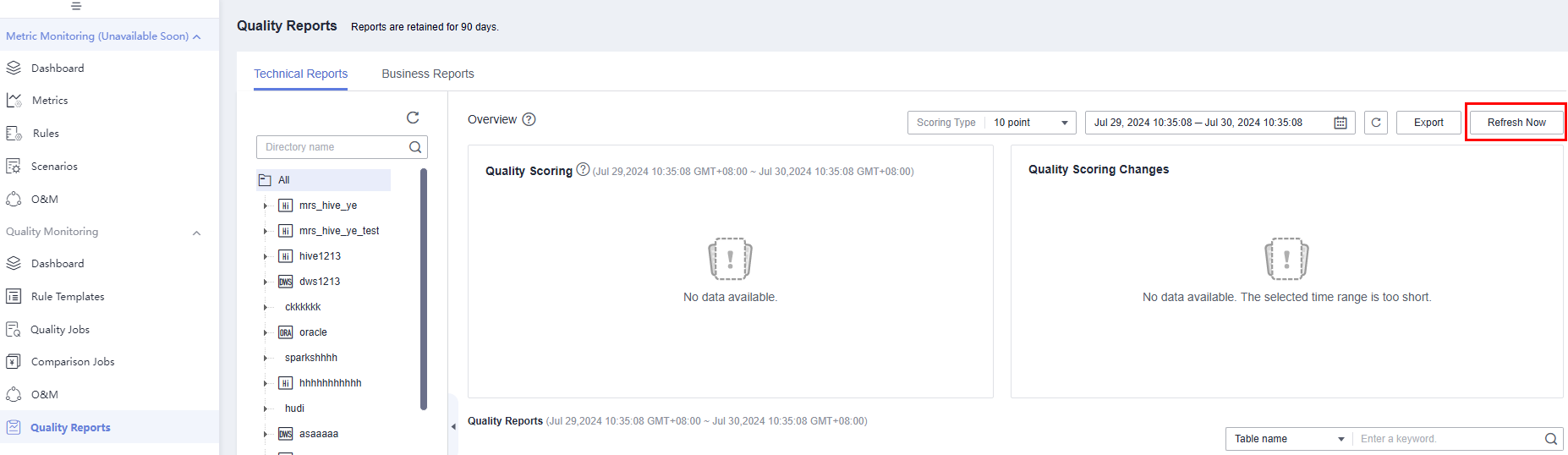
Task: Expand the hive1213 node
Action: 265,256
